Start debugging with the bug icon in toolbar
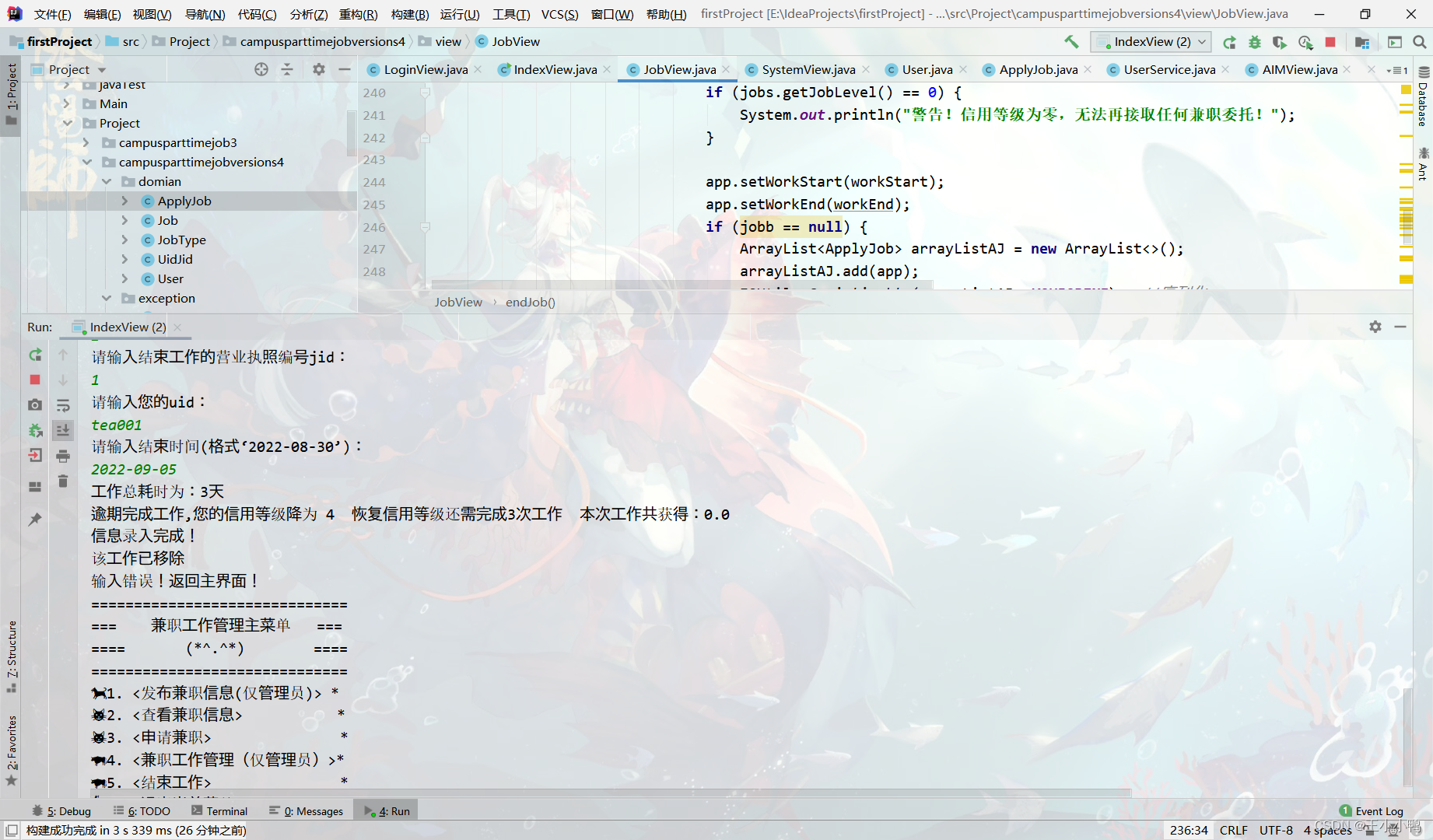The width and height of the screenshot is (1433, 840). tap(1254, 42)
